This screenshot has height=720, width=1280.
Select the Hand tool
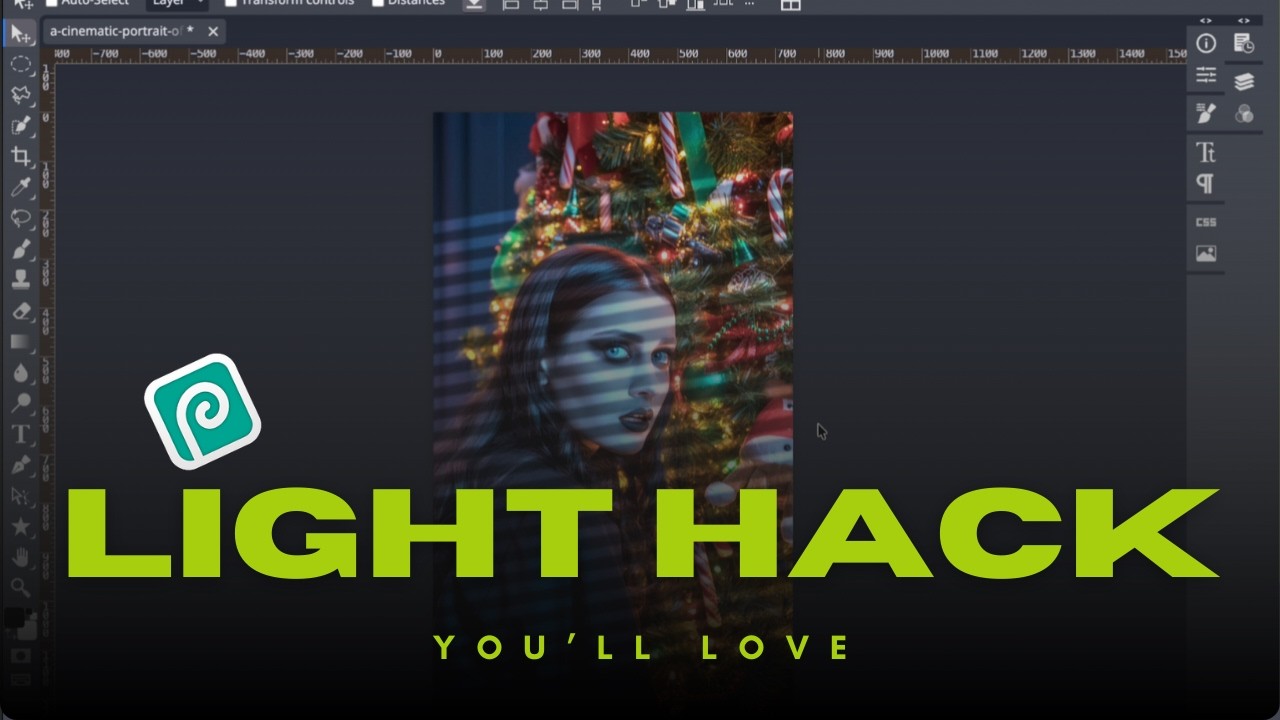point(20,557)
